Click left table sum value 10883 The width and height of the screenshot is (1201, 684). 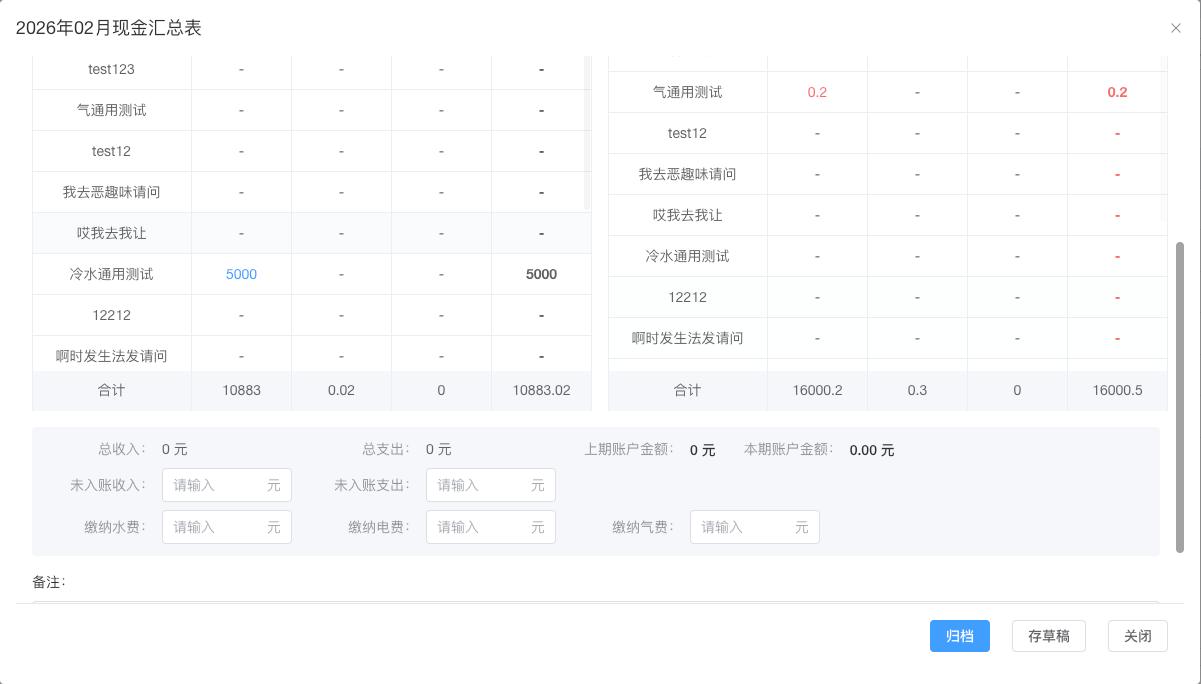pyautogui.click(x=241, y=391)
